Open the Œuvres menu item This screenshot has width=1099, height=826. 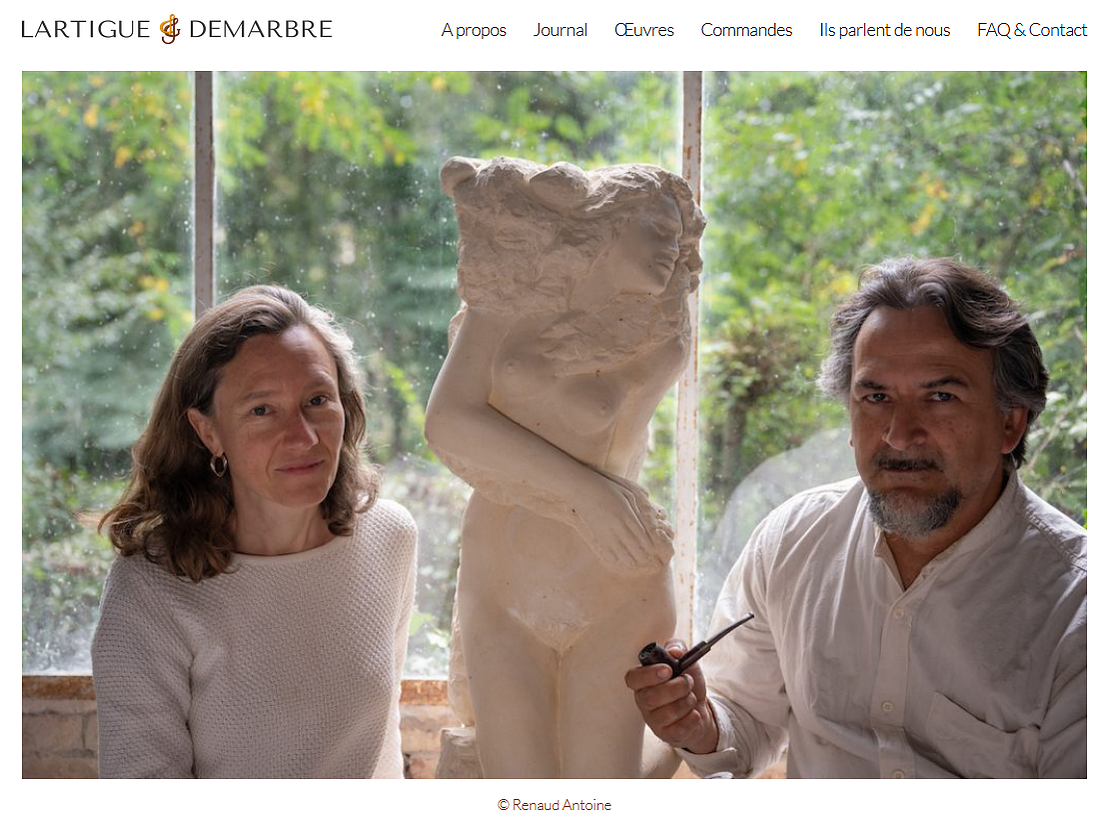[644, 30]
